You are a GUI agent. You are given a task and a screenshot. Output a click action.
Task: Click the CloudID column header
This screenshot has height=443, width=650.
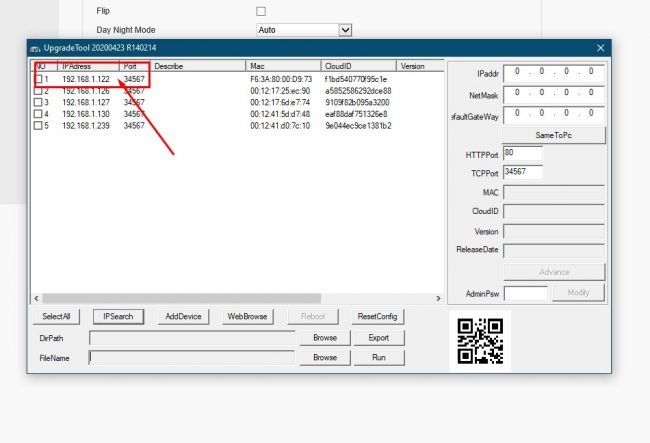(358, 66)
